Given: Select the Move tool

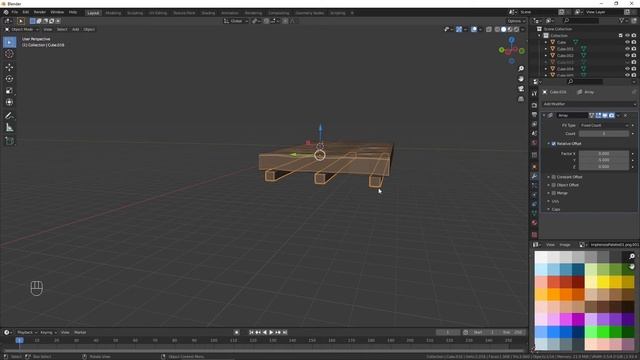Looking at the screenshot, I should (9, 67).
